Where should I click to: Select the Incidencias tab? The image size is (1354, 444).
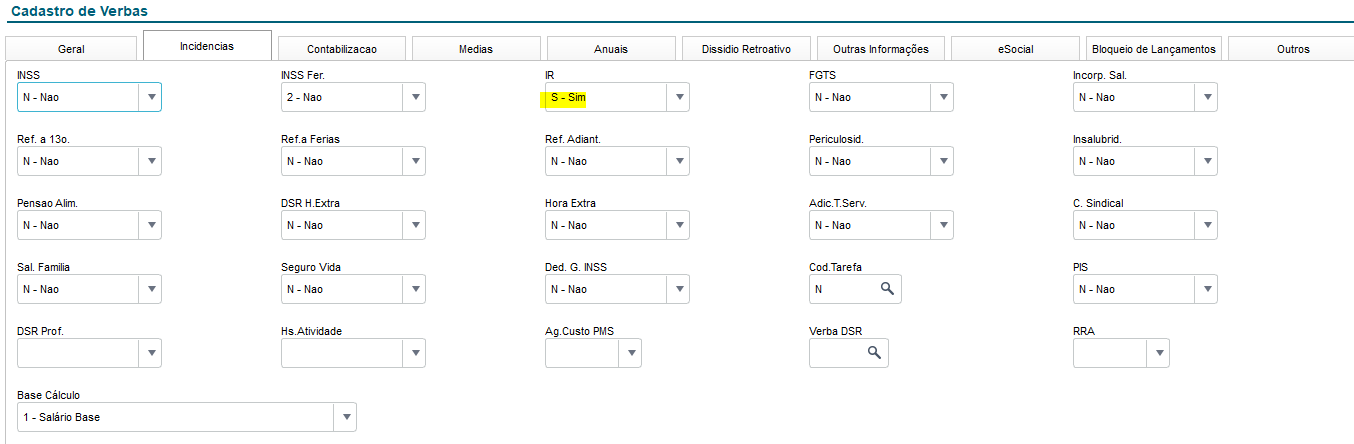[x=207, y=46]
